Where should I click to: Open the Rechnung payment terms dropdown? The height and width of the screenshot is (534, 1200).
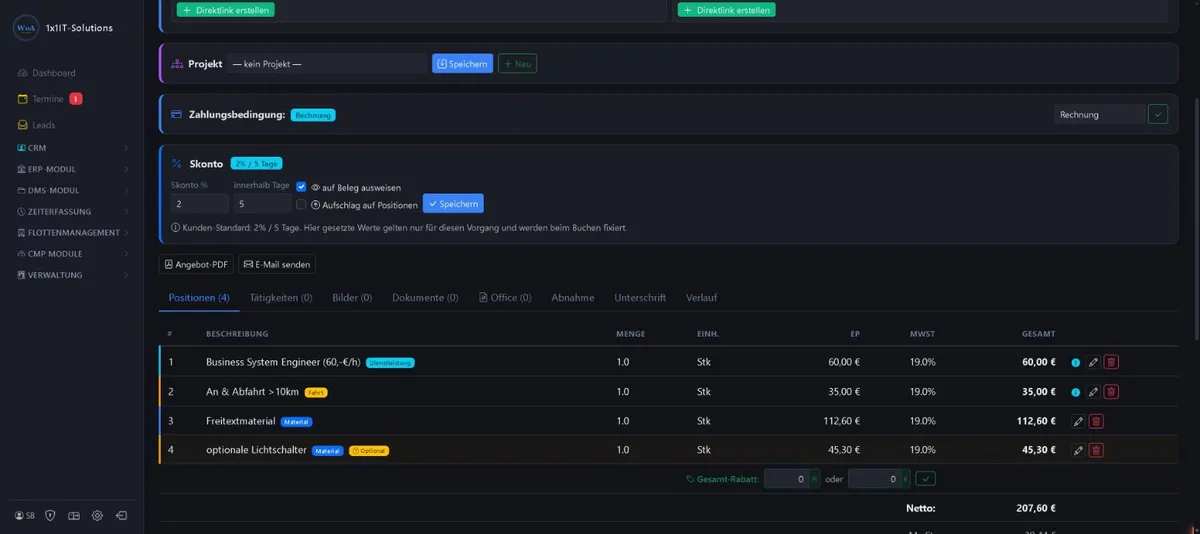pyautogui.click(x=1099, y=114)
